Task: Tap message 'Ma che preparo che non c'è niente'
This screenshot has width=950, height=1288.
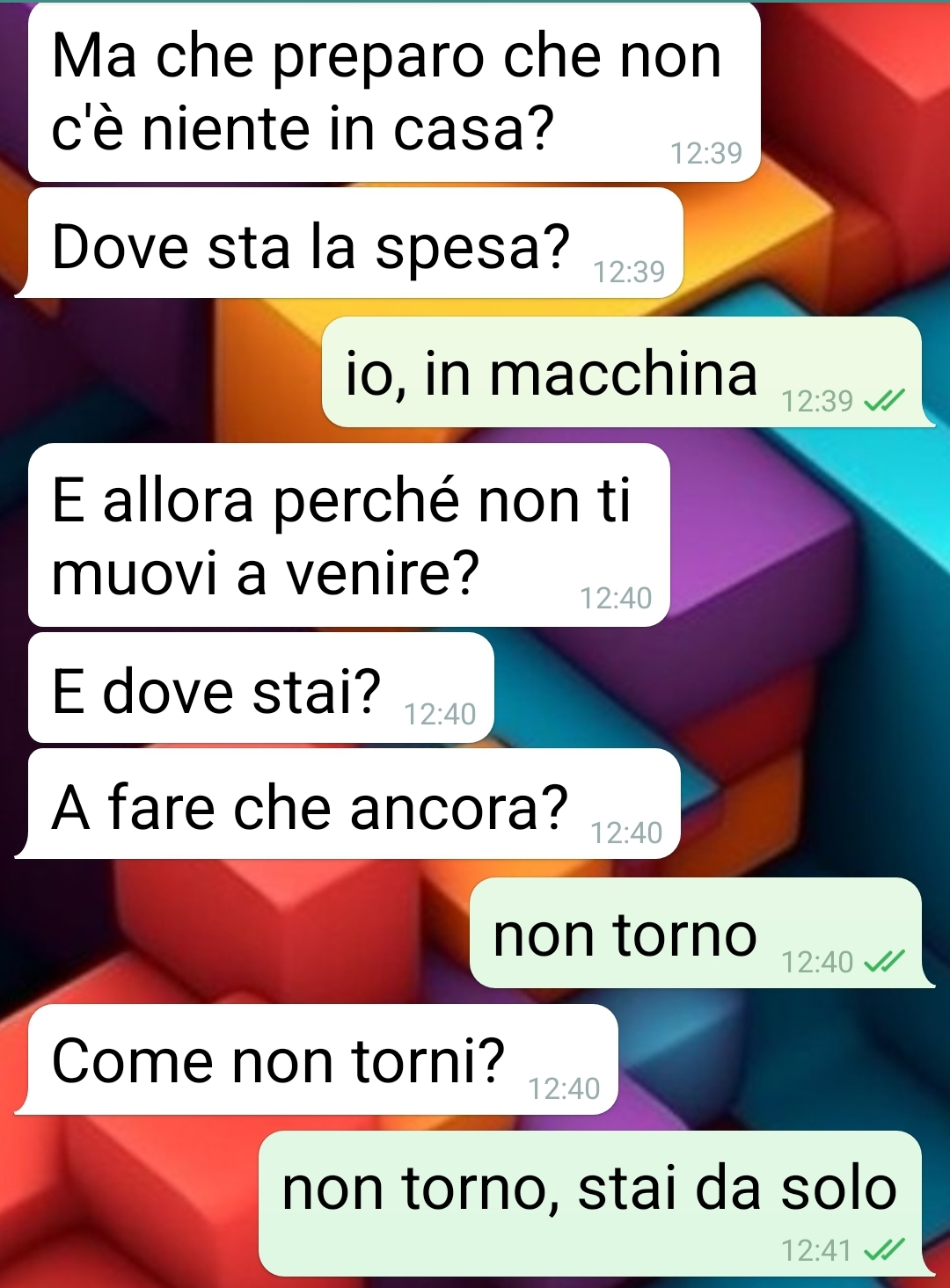Action: point(394,92)
